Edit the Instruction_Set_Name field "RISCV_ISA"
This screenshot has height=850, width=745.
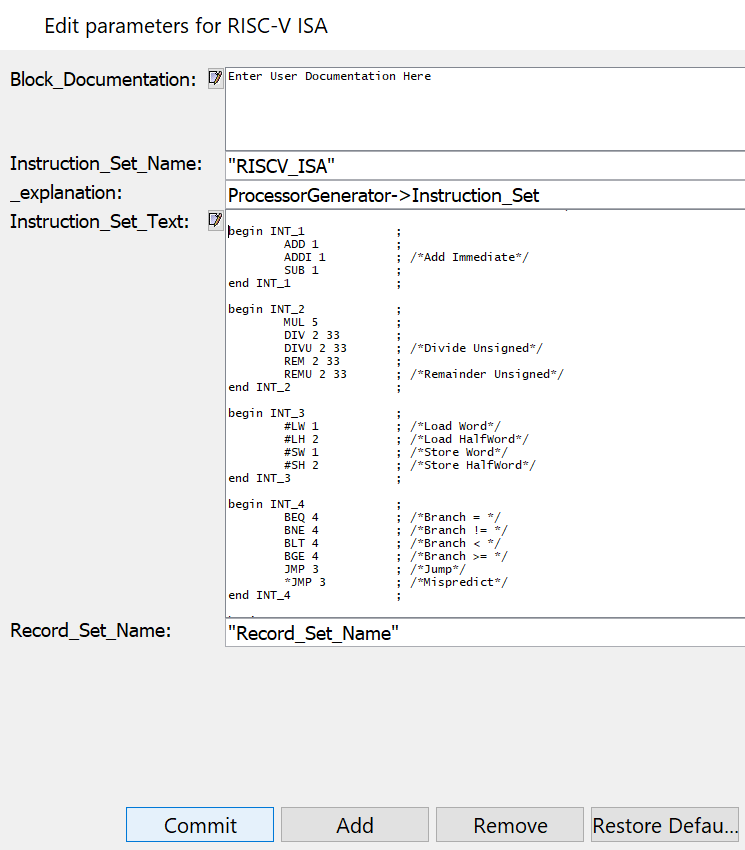[x=485, y=165]
